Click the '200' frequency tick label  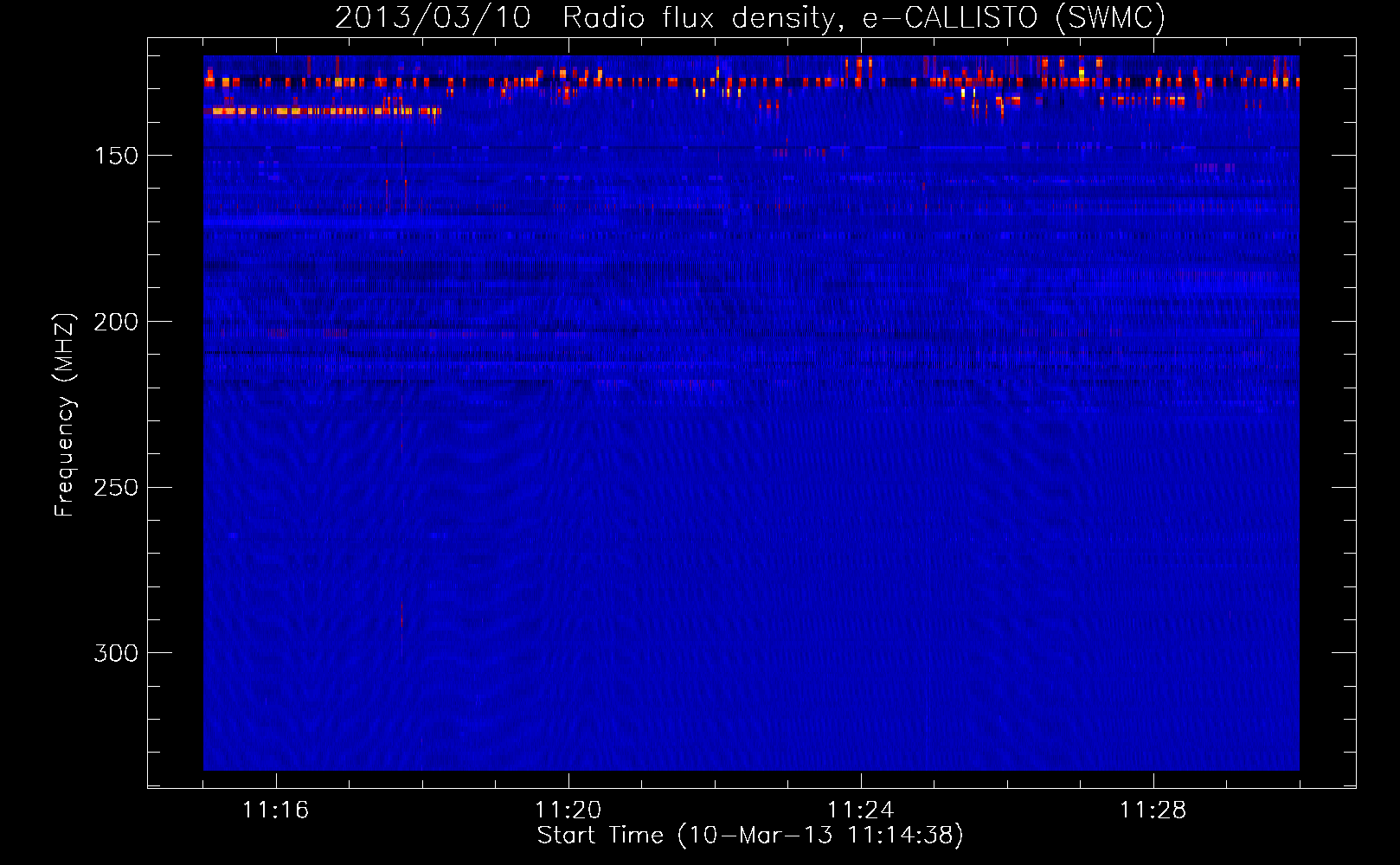116,322
